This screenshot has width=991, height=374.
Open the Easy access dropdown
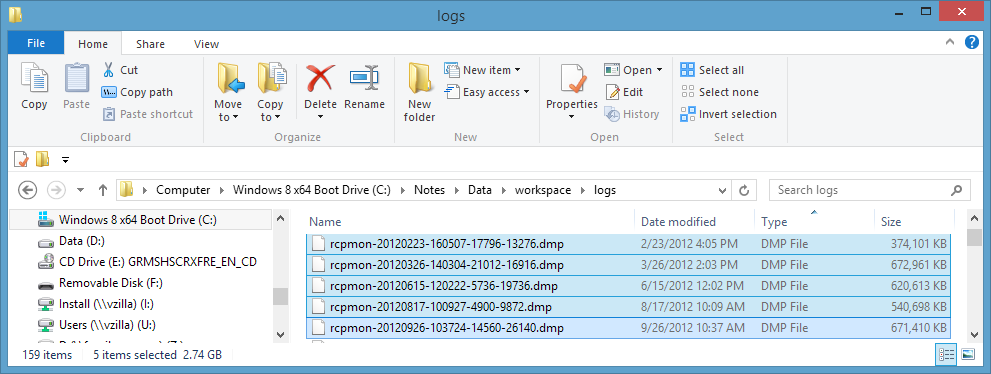coord(486,92)
